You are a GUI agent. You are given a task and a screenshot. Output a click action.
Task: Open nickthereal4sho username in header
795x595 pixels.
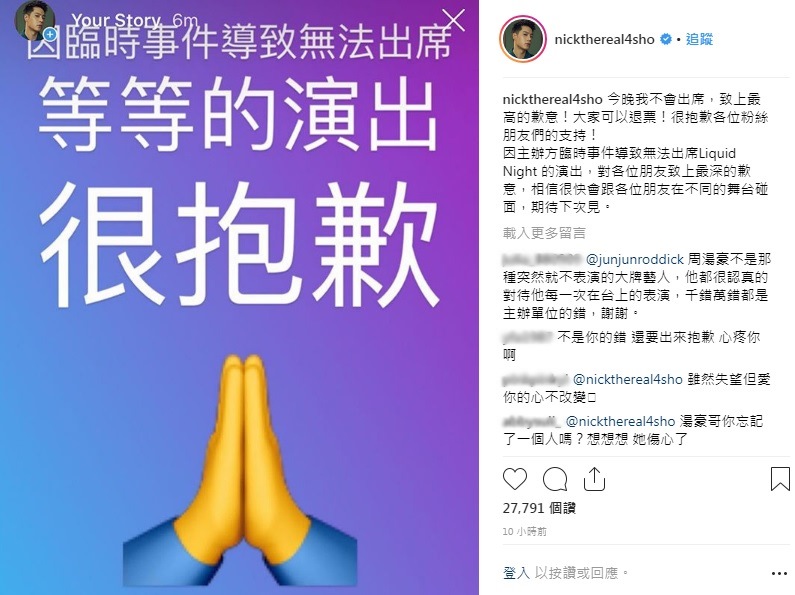(604, 39)
